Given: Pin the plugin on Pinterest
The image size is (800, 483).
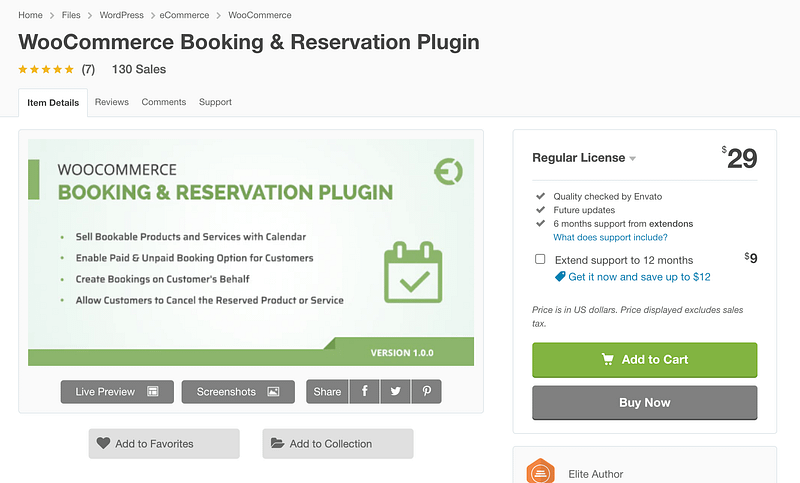Looking at the screenshot, I should point(426,392).
